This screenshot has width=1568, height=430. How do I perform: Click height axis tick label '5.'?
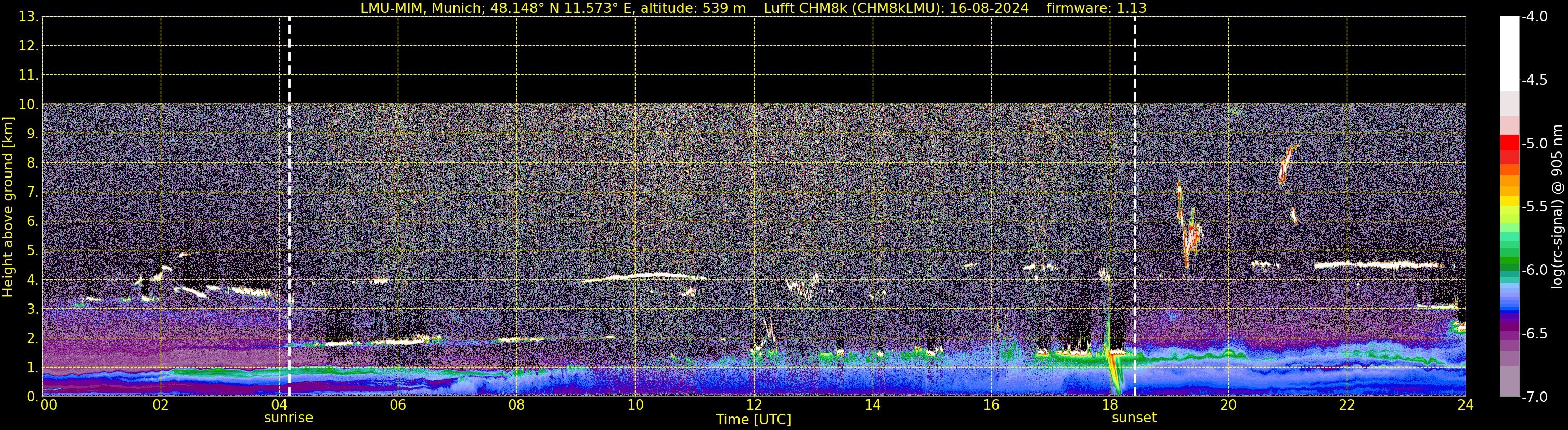tap(32, 251)
